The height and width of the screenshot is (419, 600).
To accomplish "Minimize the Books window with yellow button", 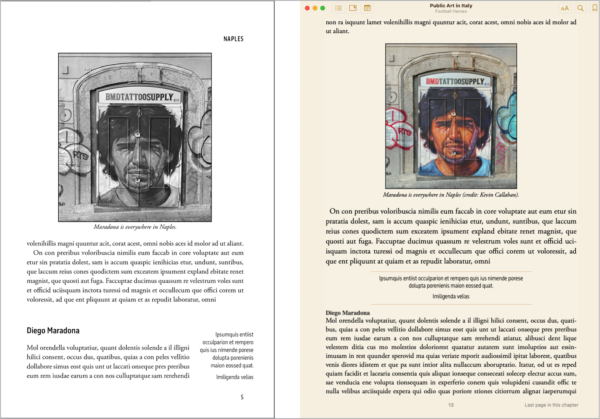I will [x=315, y=8].
